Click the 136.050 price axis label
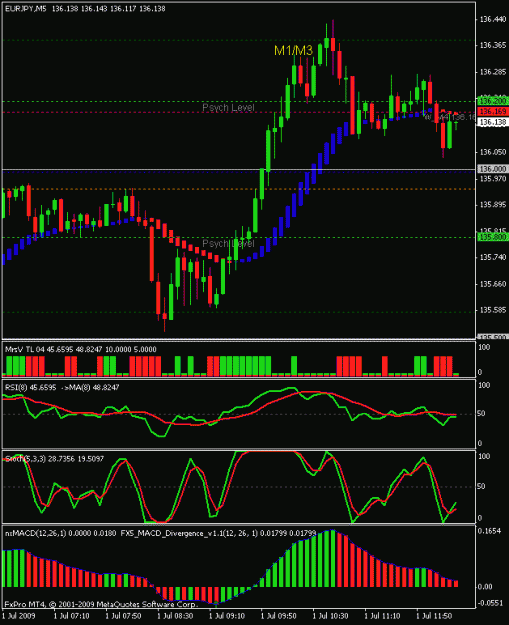The image size is (509, 625). click(x=493, y=152)
